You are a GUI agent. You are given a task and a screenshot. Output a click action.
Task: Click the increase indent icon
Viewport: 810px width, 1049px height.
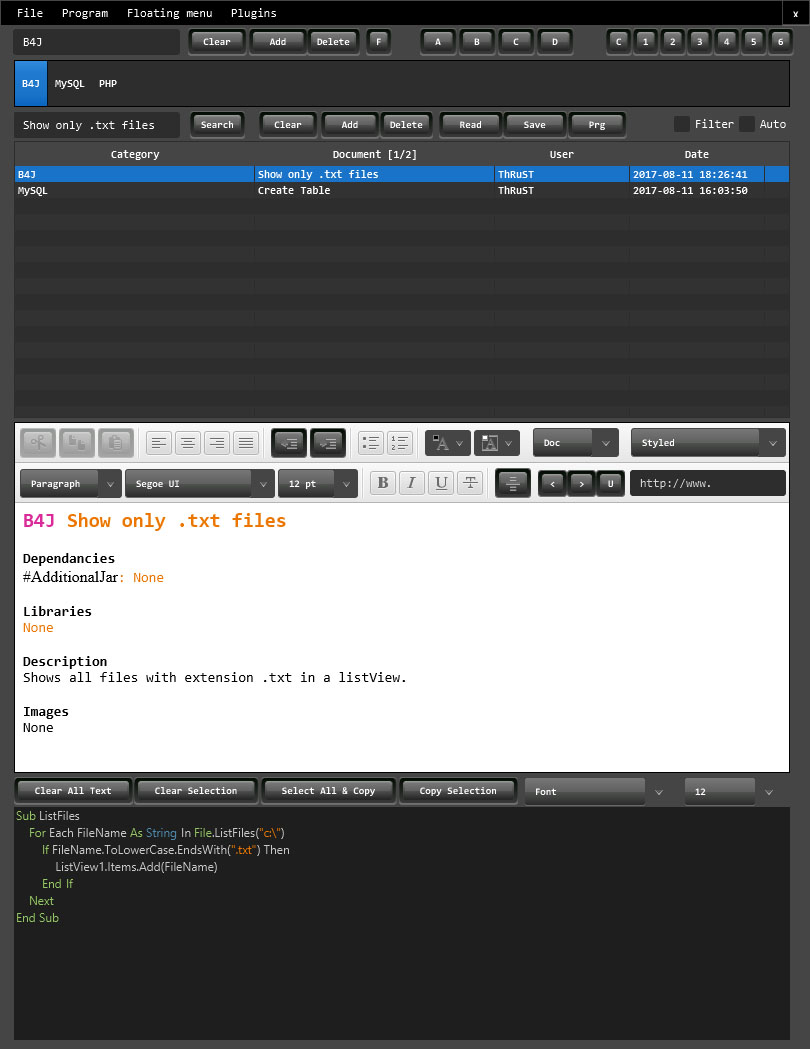point(326,443)
